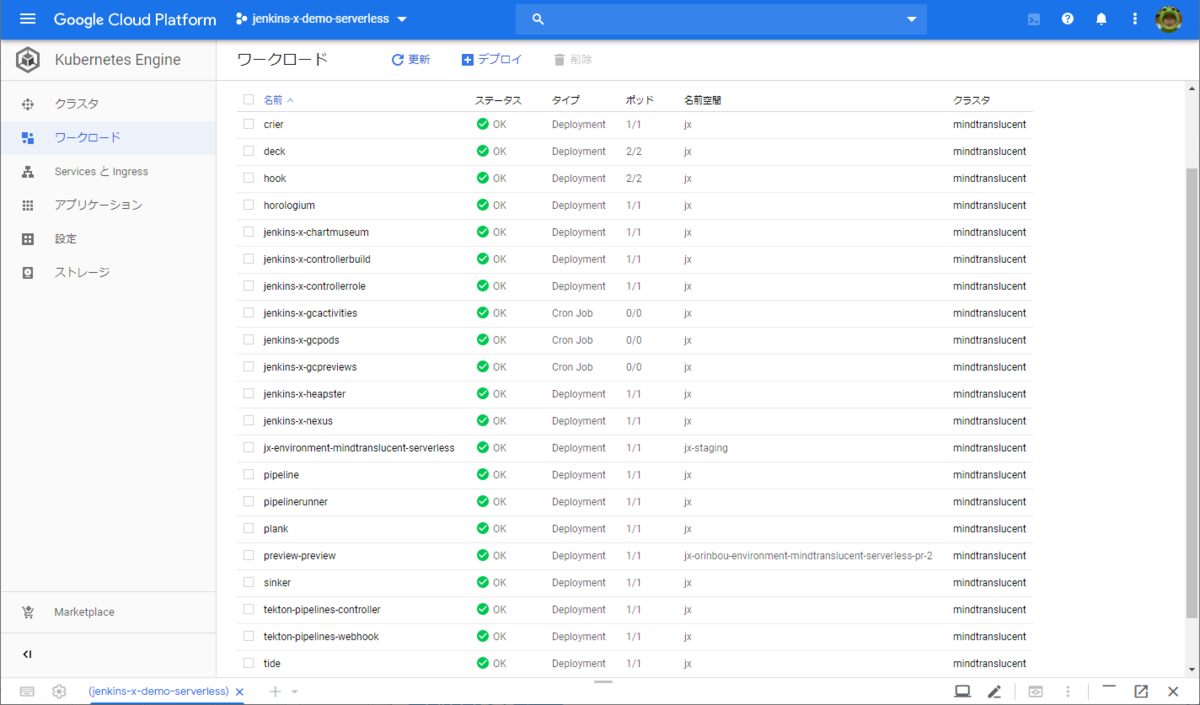Check the horologium workload checkbox
This screenshot has width=1200, height=705.
249,205
